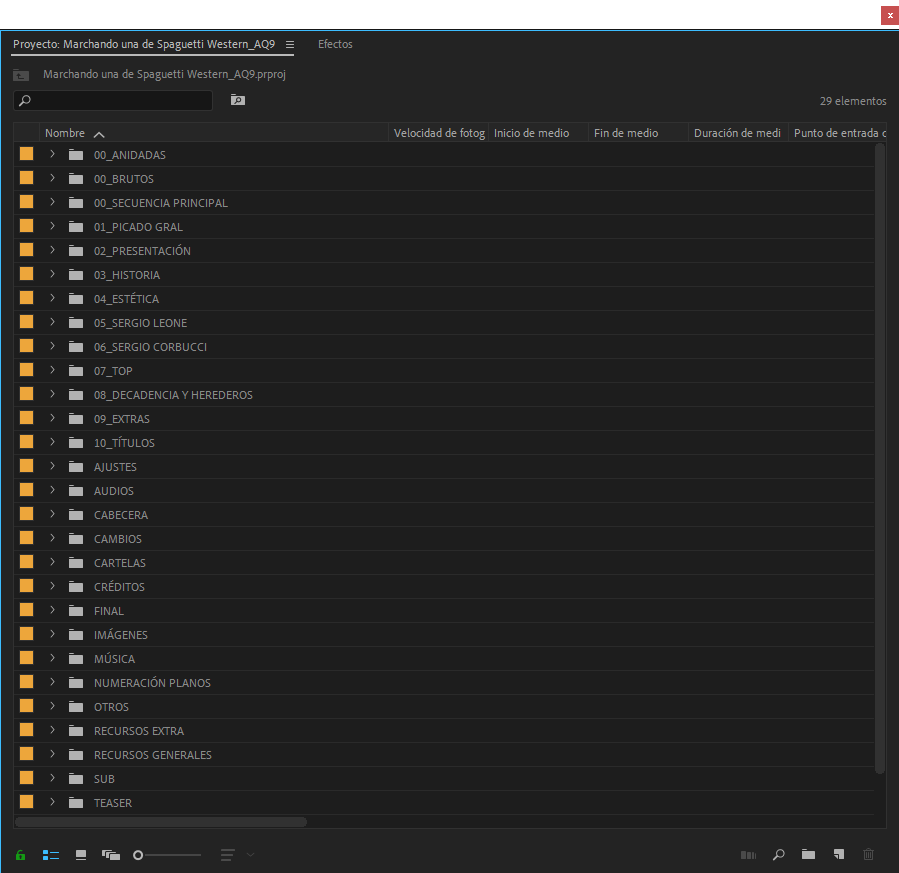Click orange label swatch of 02_PRESENTACIÓN
Viewport: 899px width, 873px height.
(x=26, y=250)
